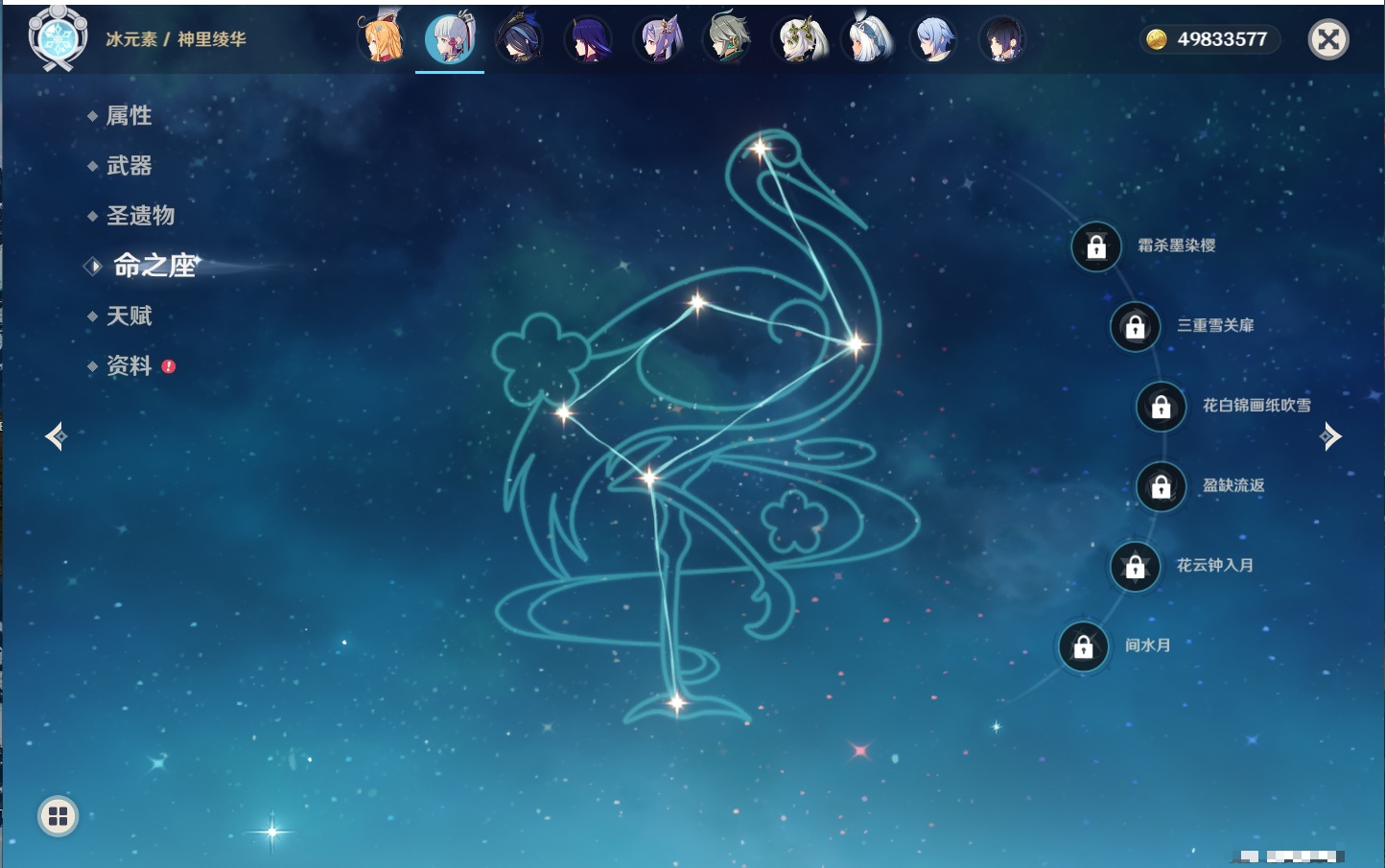This screenshot has height=868, width=1385.
Task: Select the light-blue-haired Ayato avatar
Action: click(935, 39)
